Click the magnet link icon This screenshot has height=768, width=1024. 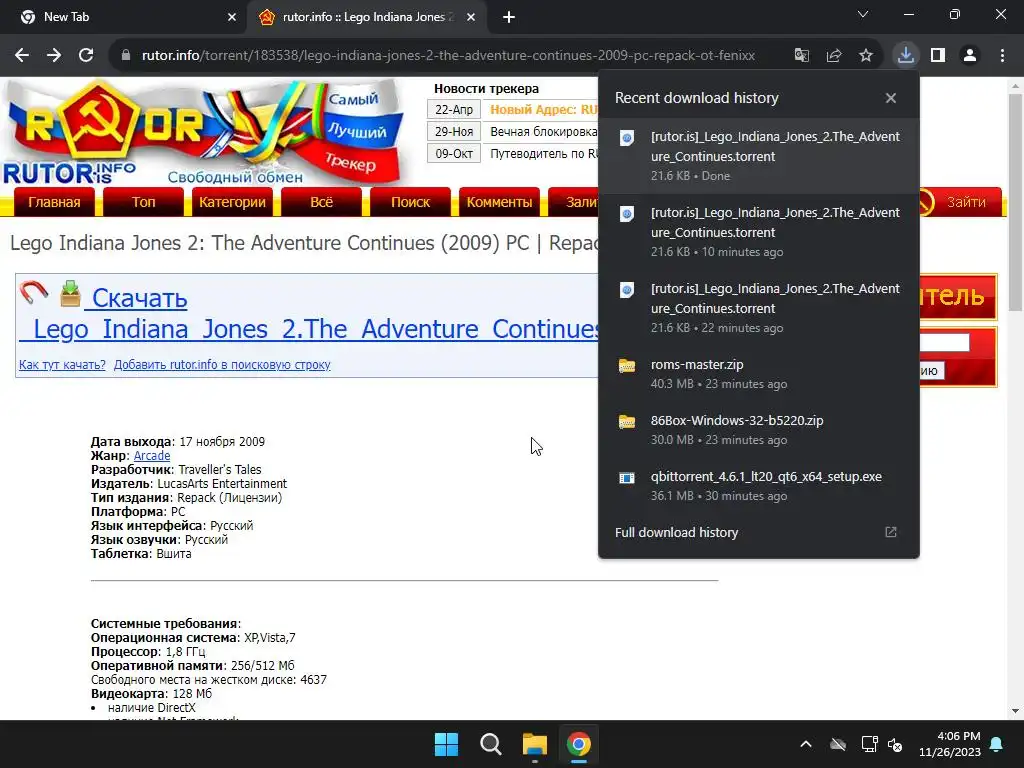33,293
